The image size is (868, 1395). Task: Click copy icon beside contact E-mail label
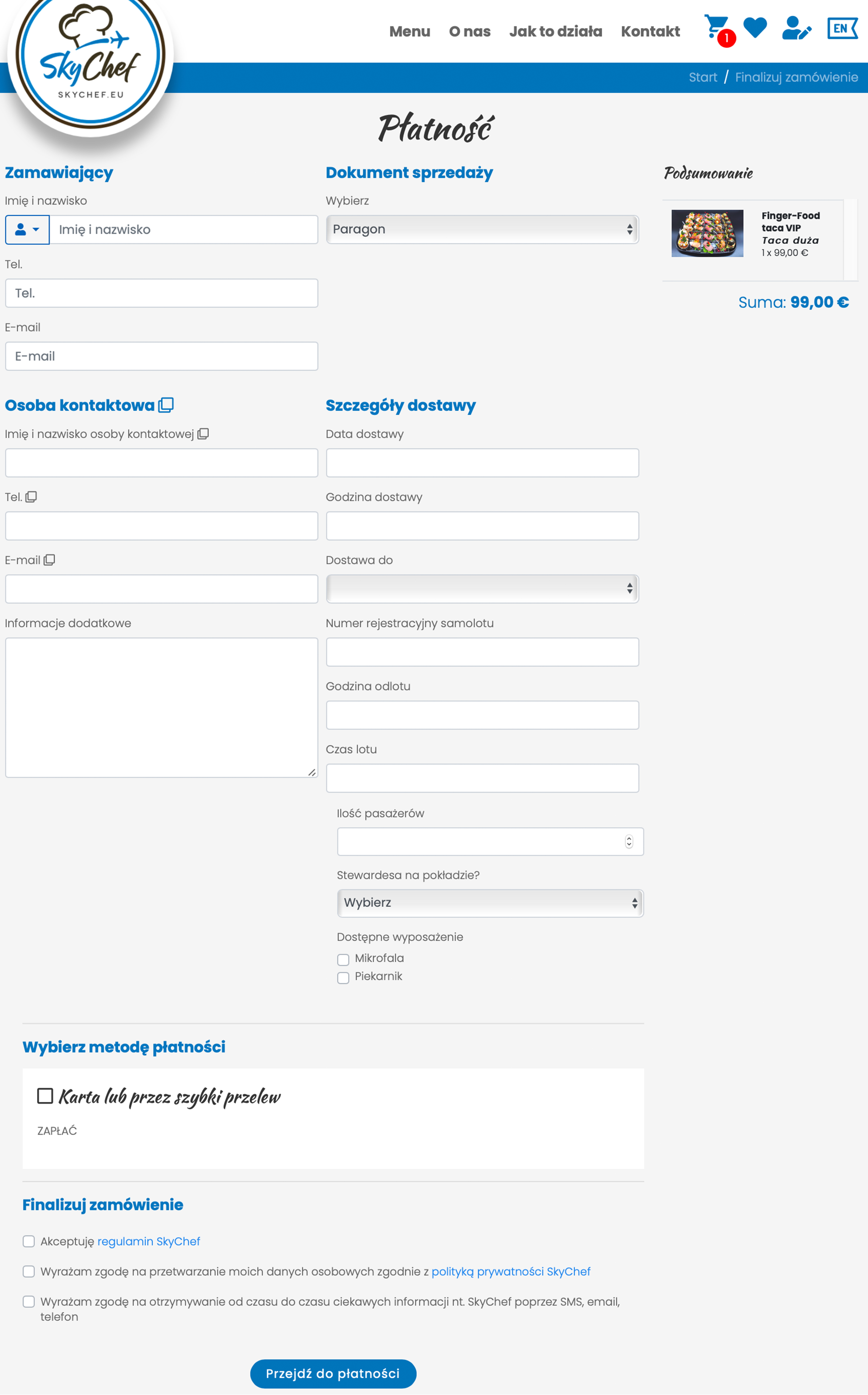coord(49,560)
